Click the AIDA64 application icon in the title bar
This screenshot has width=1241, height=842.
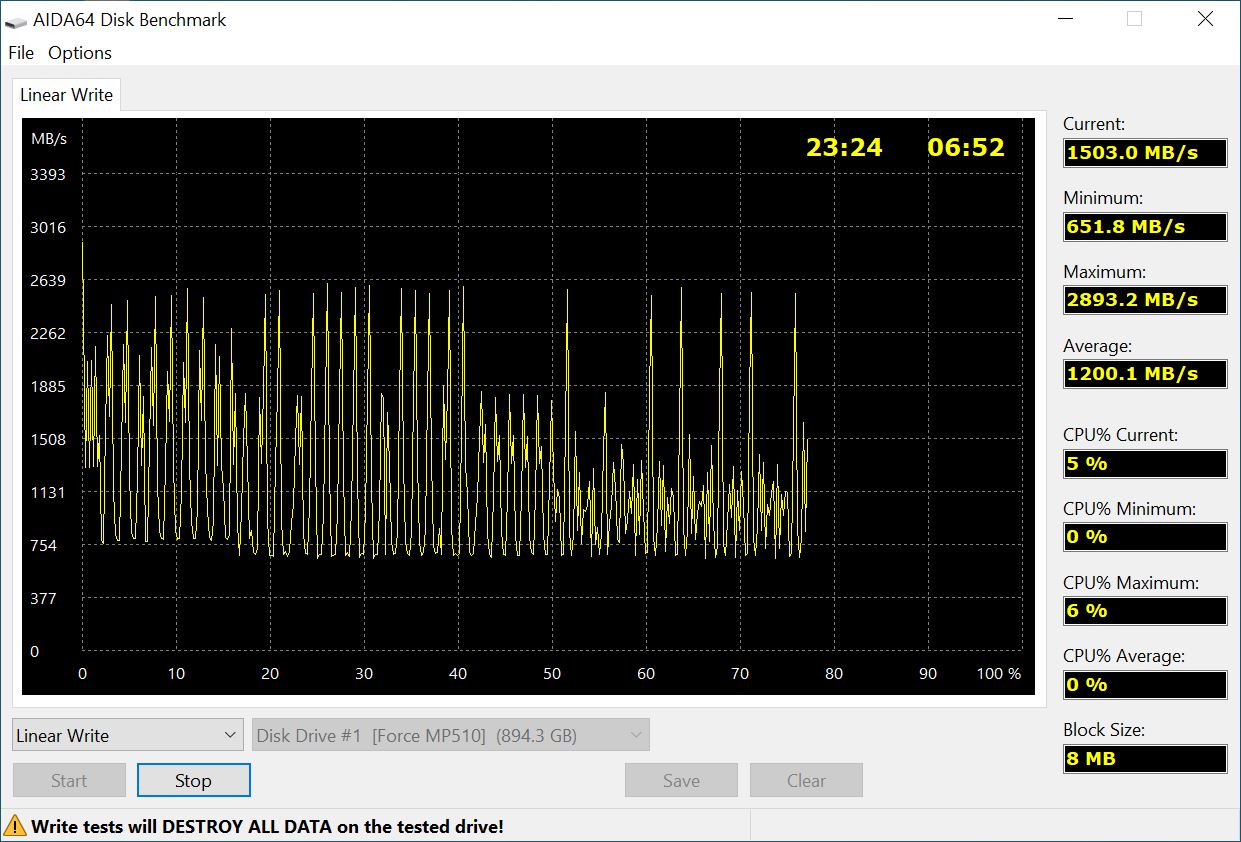click(14, 18)
